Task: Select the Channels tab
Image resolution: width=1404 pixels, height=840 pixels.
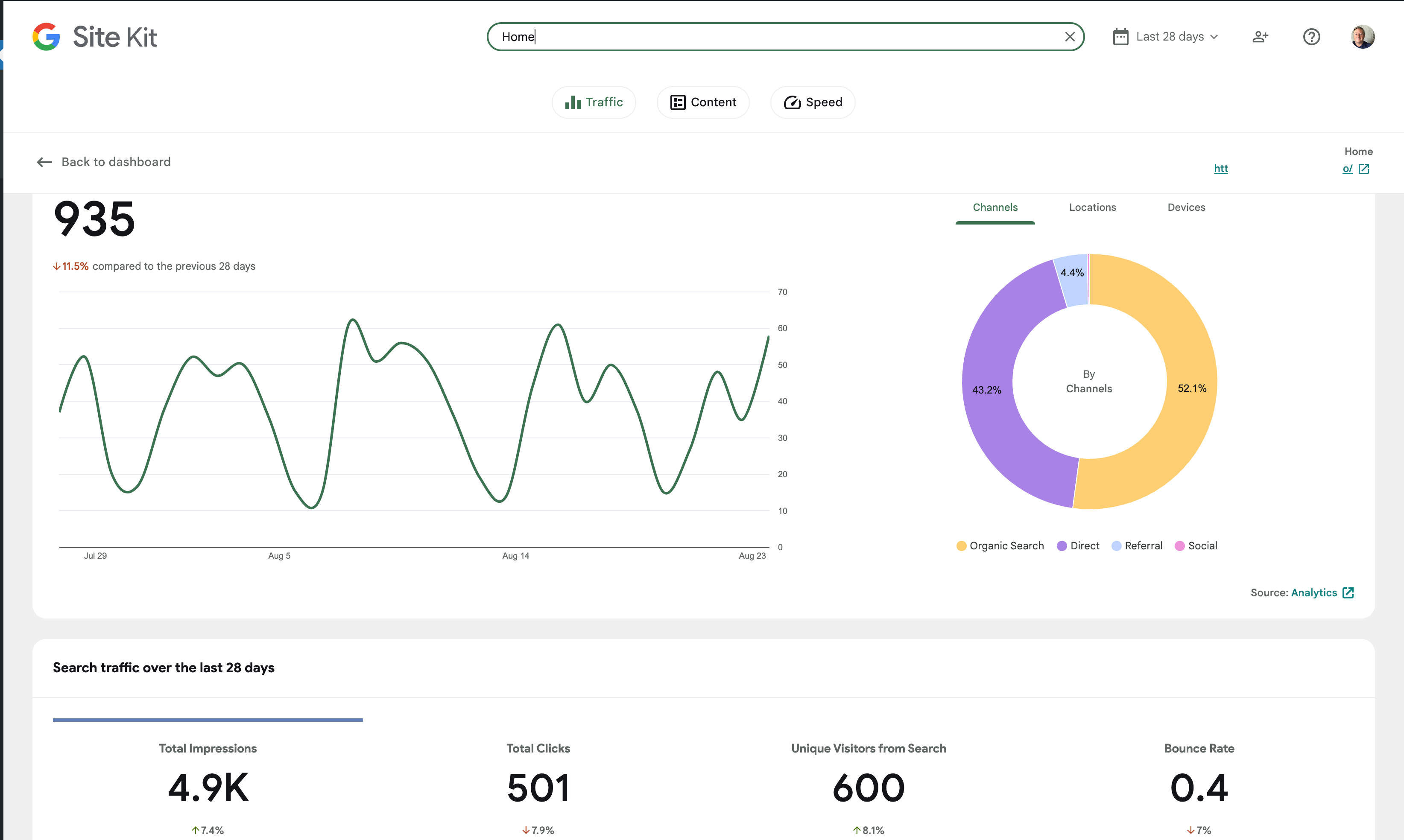Action: 994,207
